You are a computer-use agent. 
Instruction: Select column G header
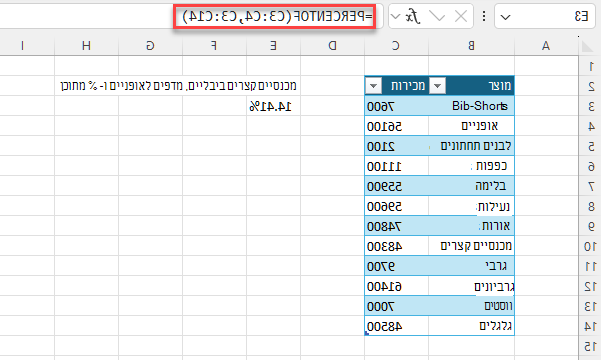tap(150, 46)
